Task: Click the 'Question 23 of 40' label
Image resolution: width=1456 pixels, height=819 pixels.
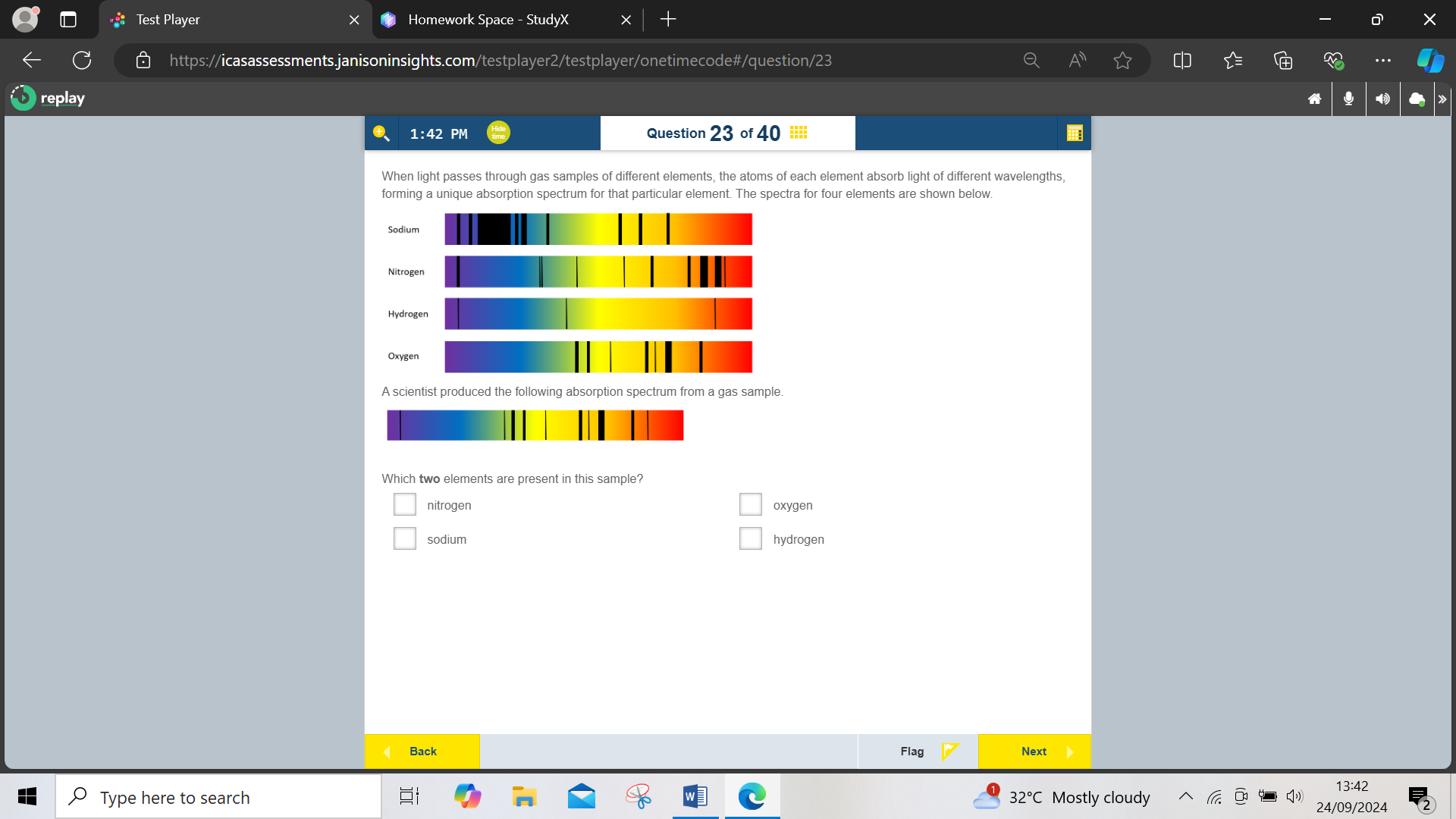Action: 714,133
